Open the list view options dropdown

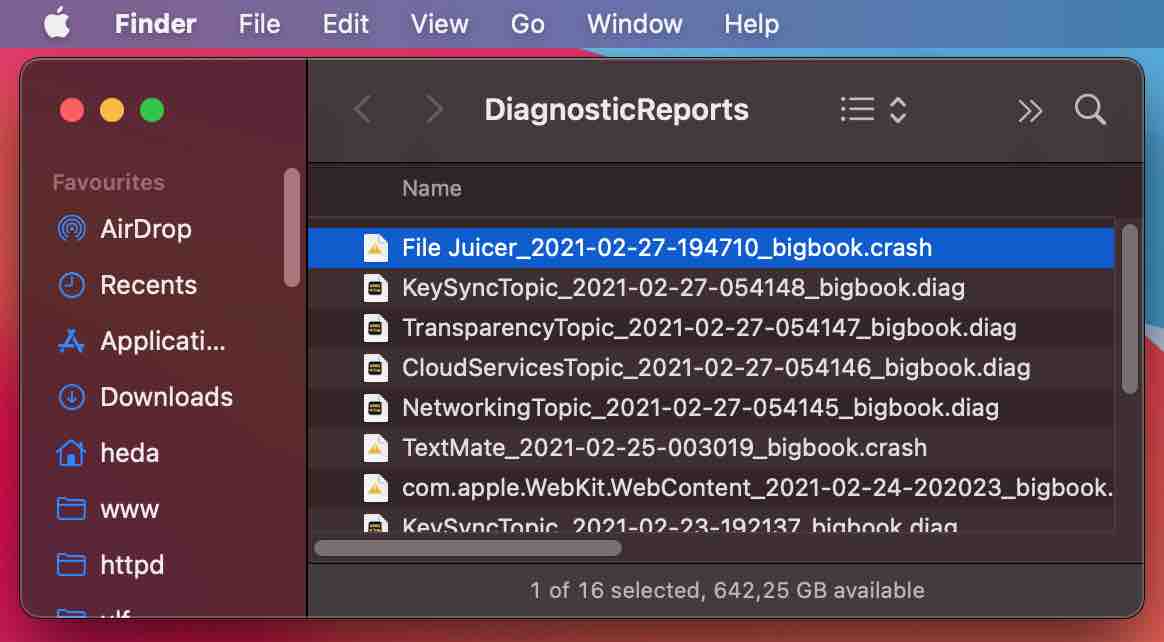click(x=874, y=110)
